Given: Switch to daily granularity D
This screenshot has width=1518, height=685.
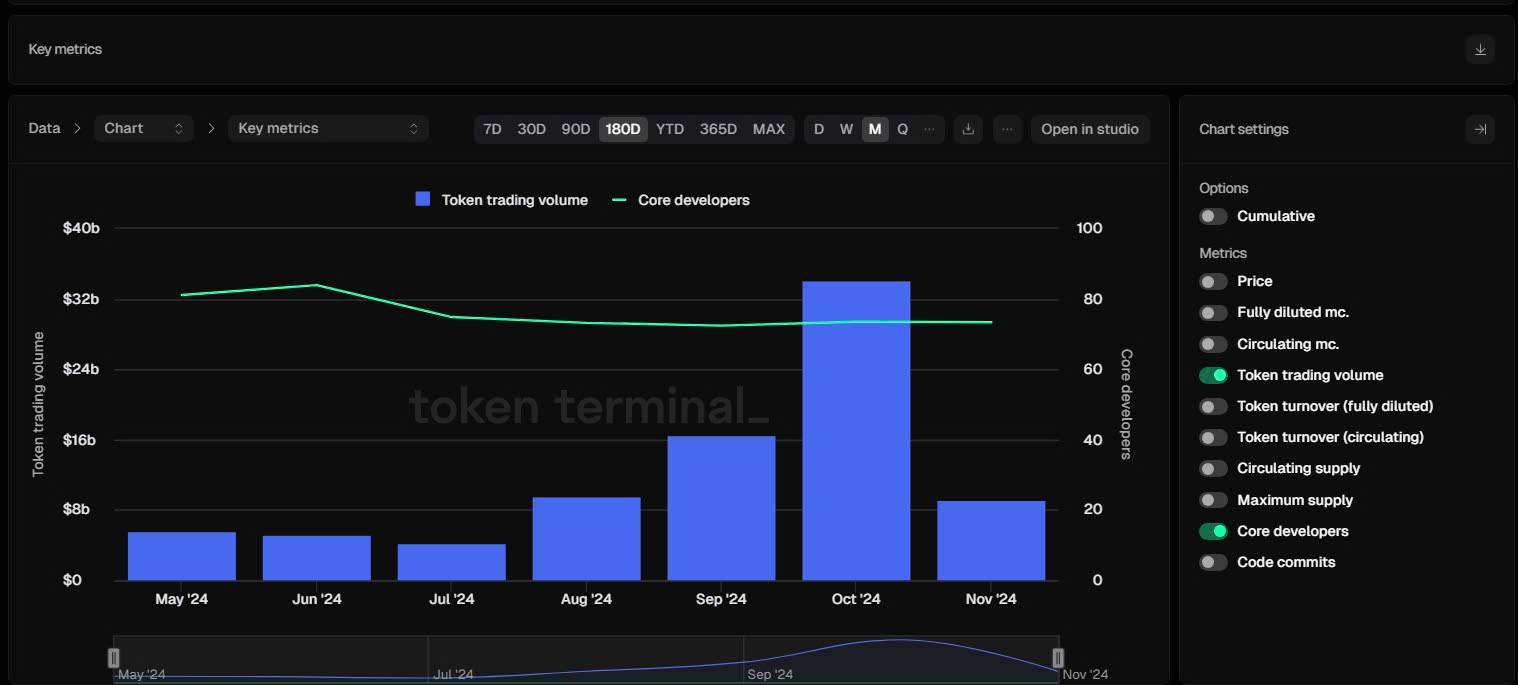Looking at the screenshot, I should (x=819, y=129).
